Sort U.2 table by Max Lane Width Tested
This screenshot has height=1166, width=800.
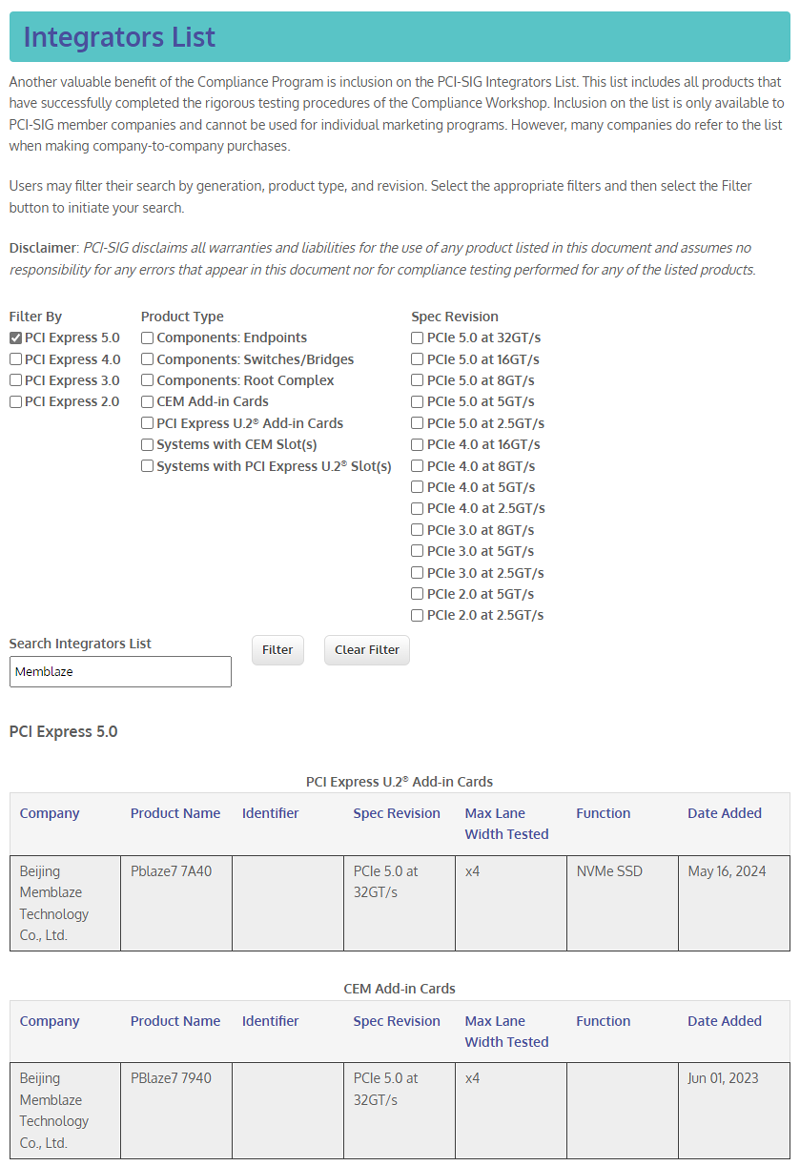[506, 824]
